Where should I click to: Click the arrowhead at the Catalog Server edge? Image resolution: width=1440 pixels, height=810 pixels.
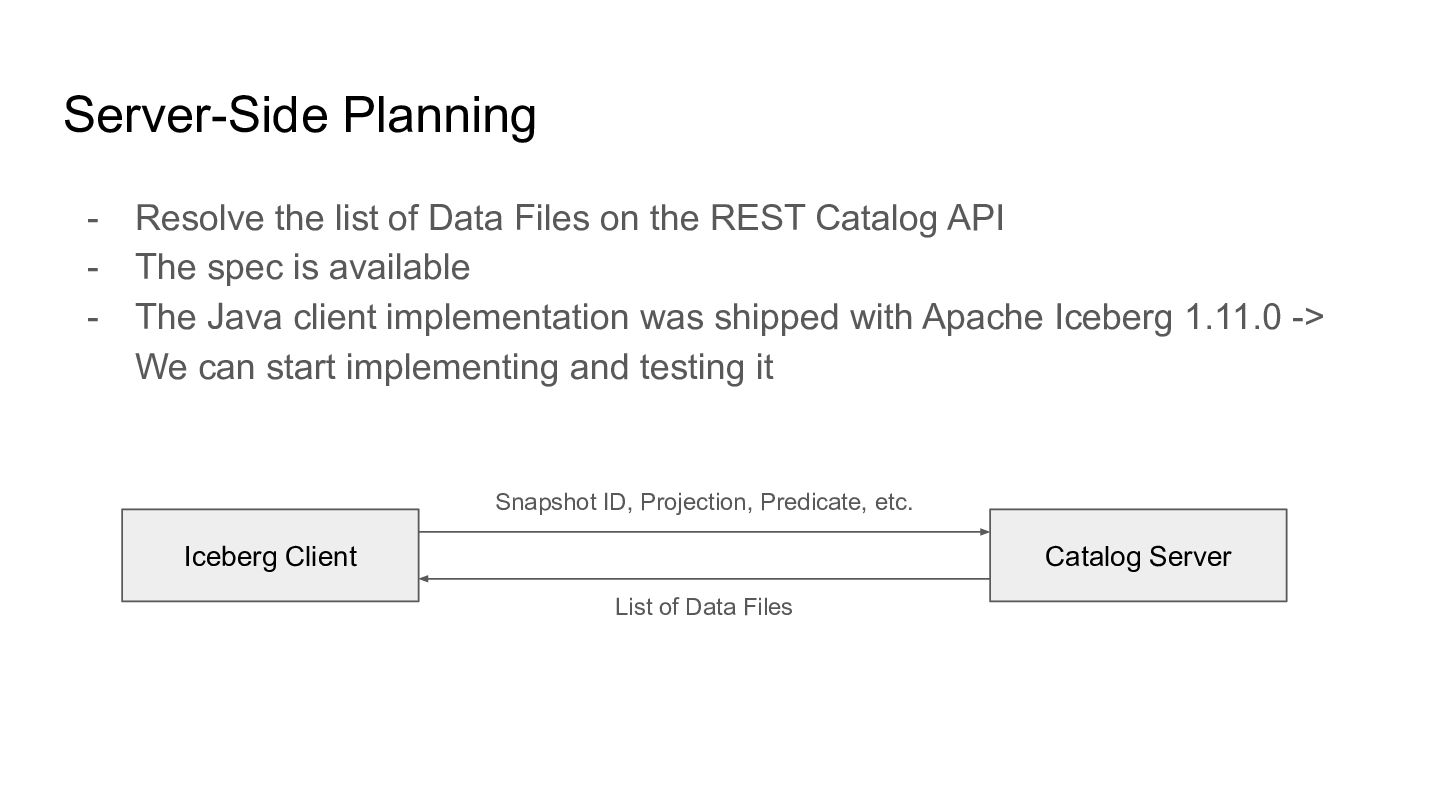click(x=985, y=532)
